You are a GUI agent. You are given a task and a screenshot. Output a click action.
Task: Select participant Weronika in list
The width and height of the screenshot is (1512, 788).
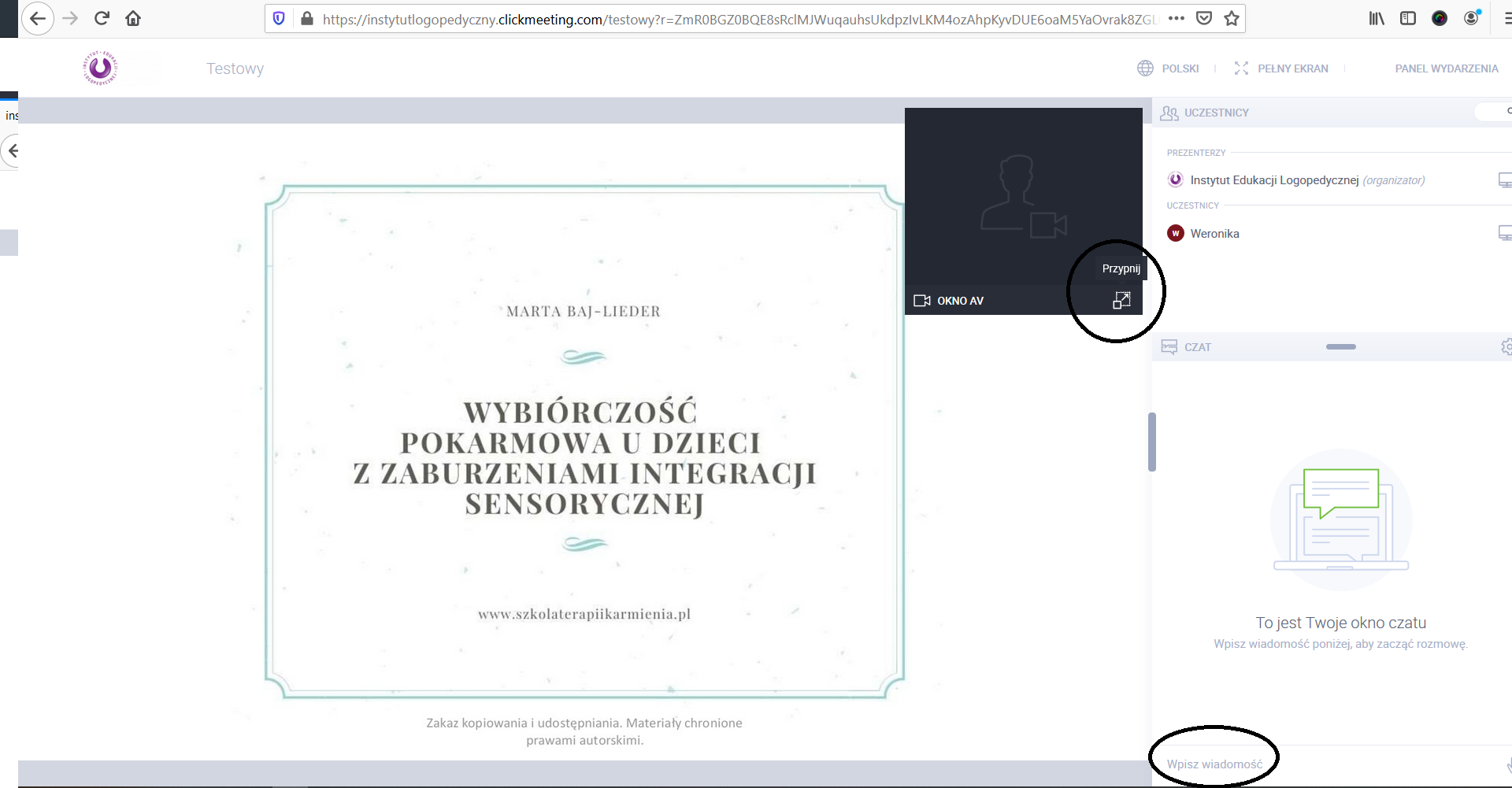point(1214,234)
